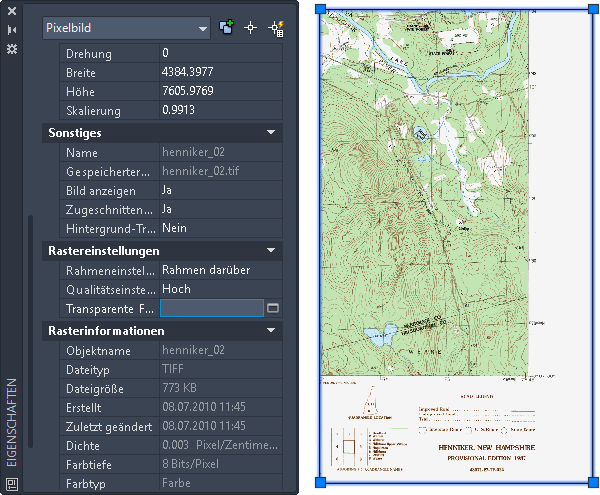Click the Drehung property label
The image size is (600, 495).
click(89, 54)
